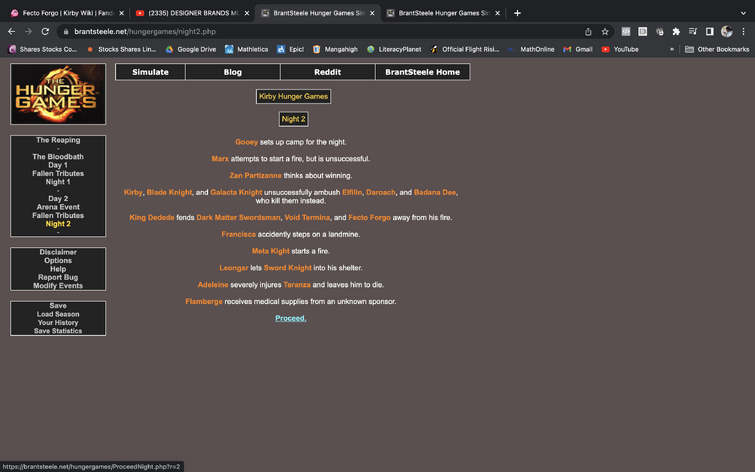Open The Bloodbath in the sidebar
The height and width of the screenshot is (472, 755).
(x=58, y=157)
